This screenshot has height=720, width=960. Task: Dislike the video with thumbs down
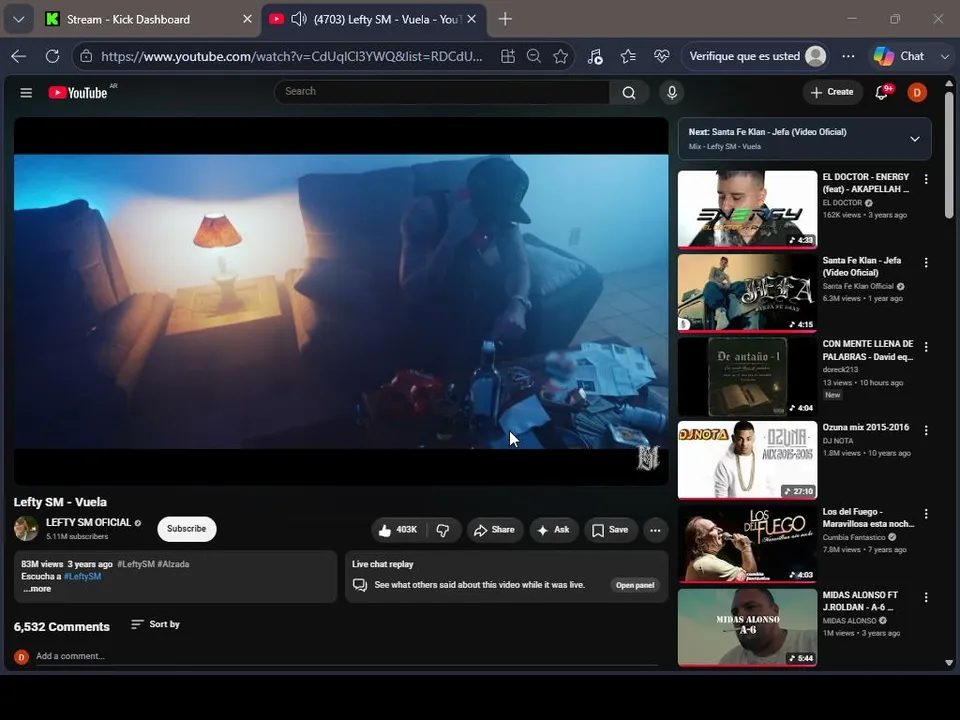click(x=443, y=530)
